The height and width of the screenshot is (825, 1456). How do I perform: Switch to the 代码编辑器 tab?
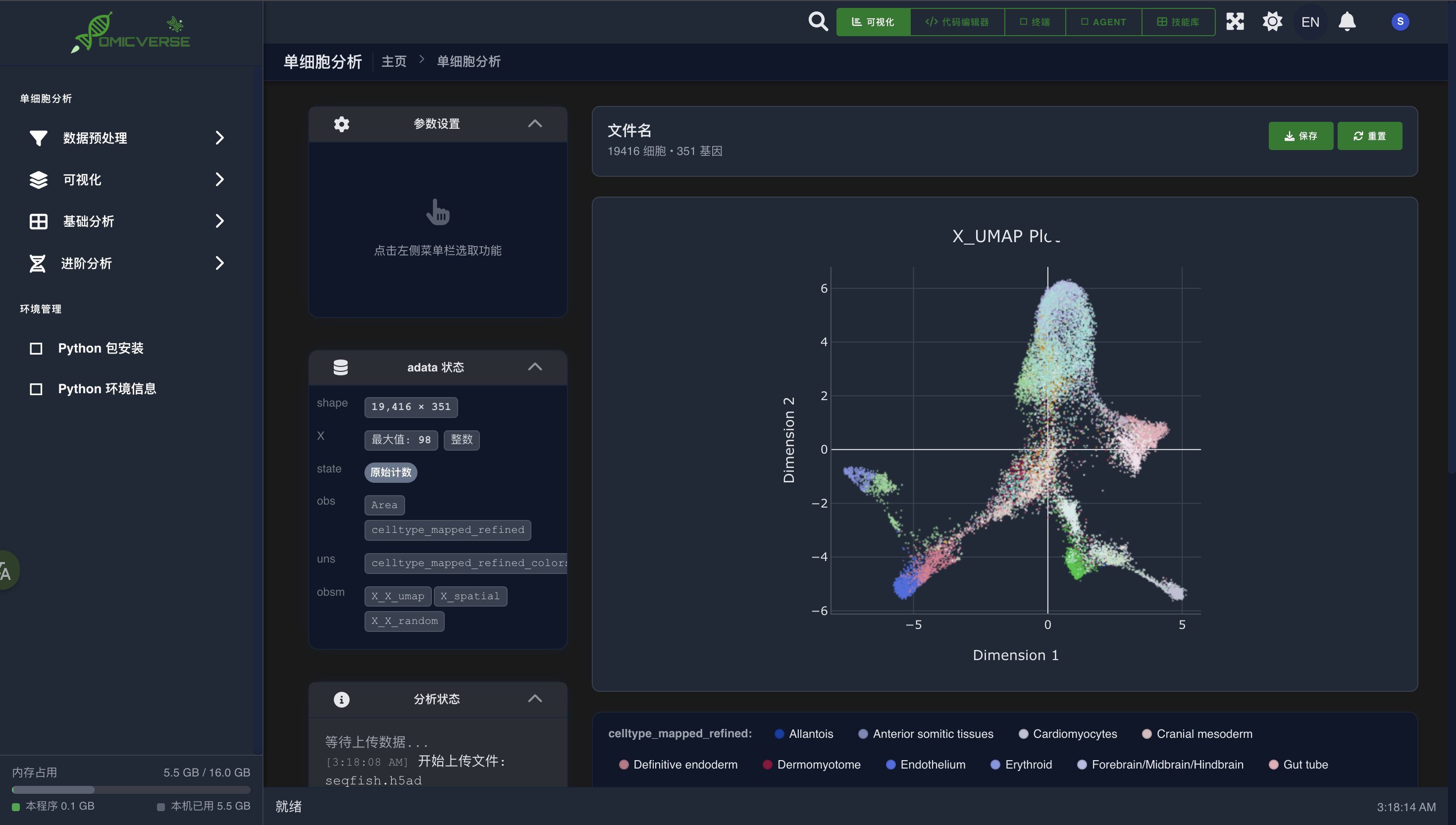point(957,21)
